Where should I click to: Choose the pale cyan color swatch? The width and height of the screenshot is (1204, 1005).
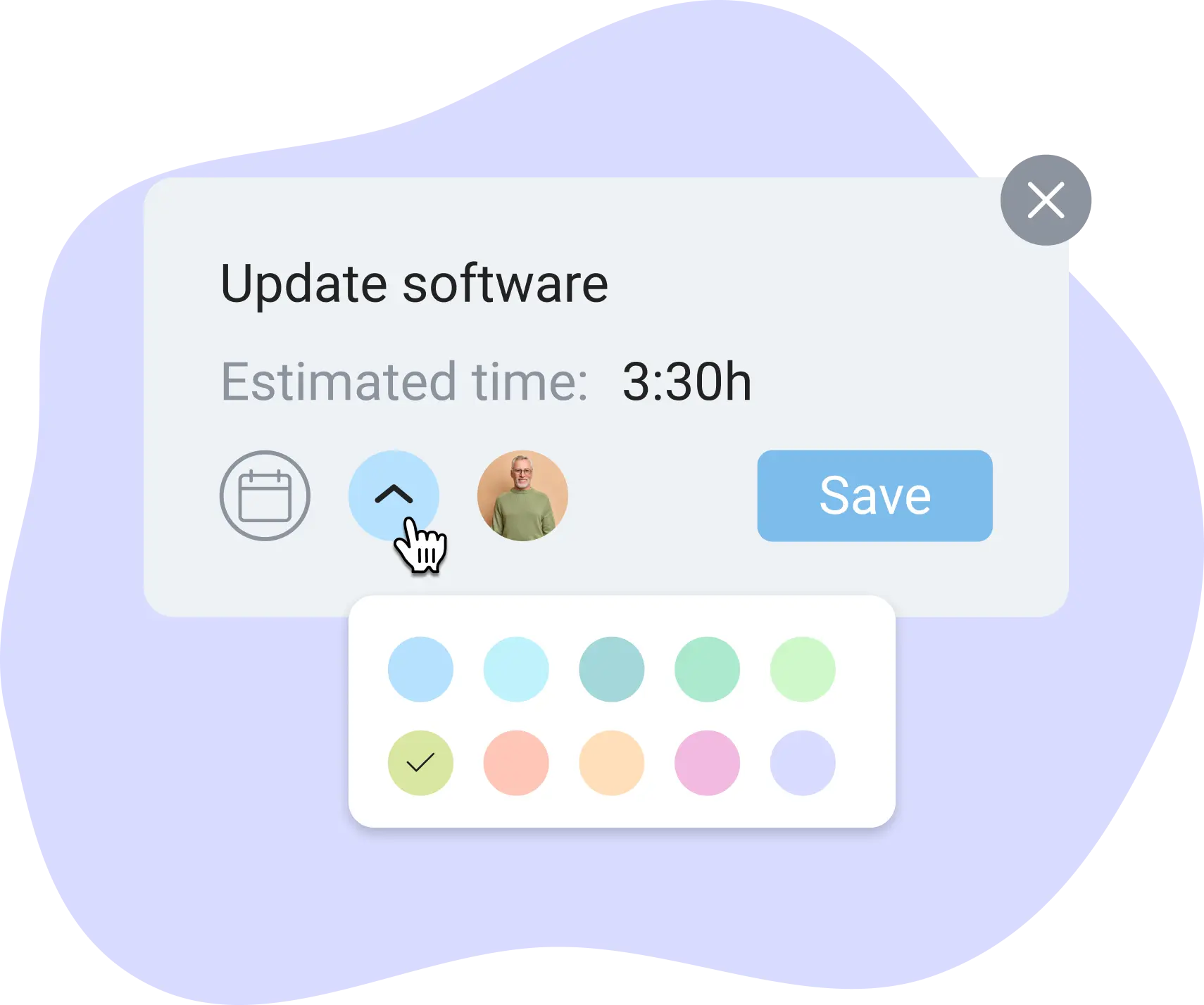point(516,669)
